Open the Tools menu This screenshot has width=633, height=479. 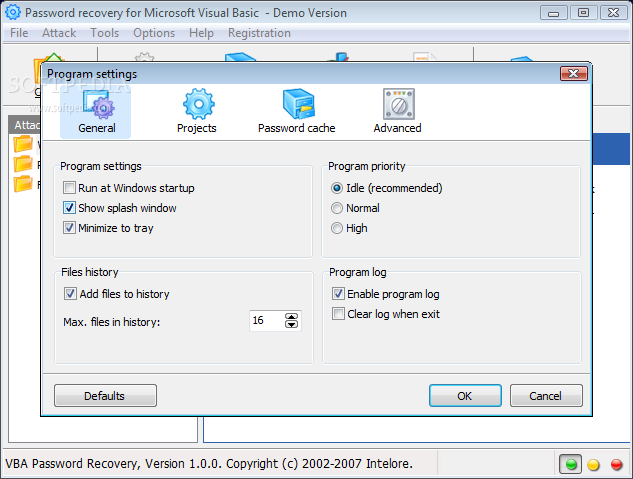105,33
